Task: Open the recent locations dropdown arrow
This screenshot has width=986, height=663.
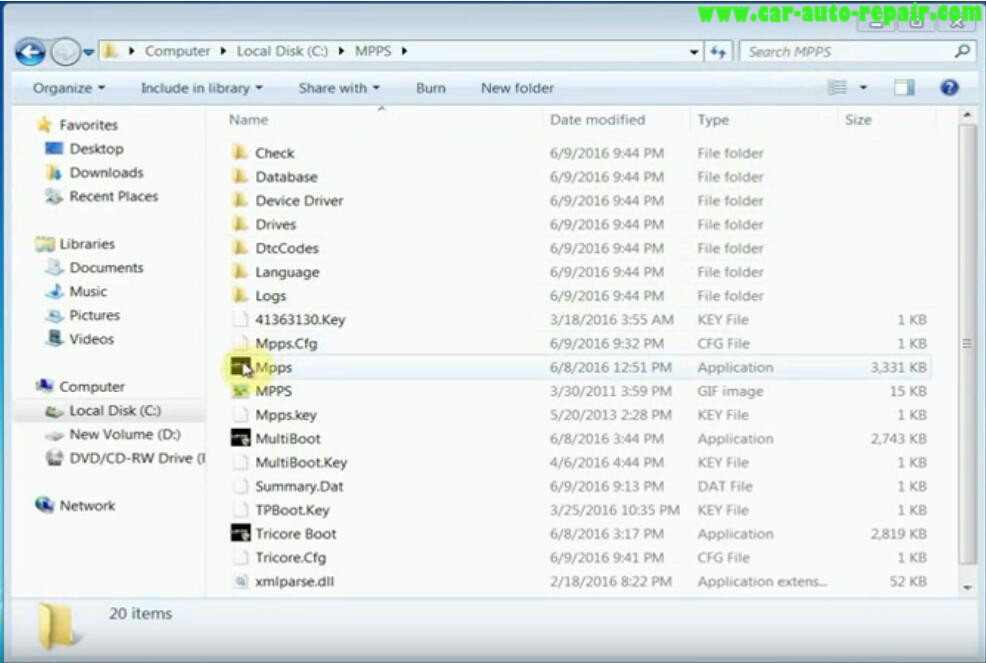Action: point(89,52)
